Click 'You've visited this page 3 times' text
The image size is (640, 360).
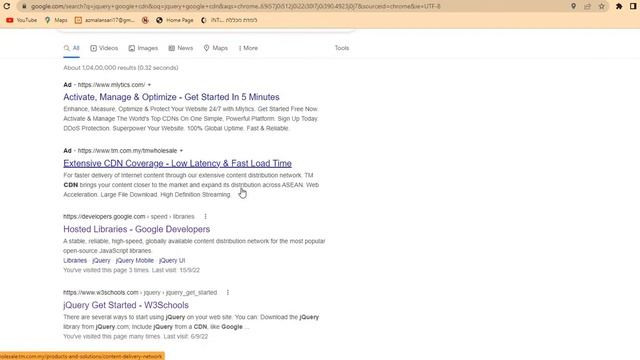click(131, 270)
